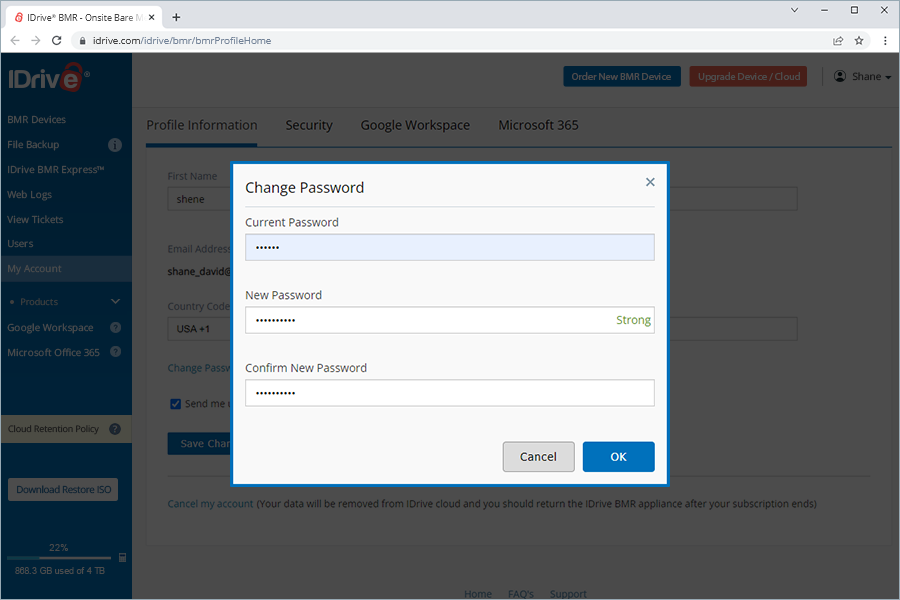Image resolution: width=900 pixels, height=600 pixels.
Task: Open the Chrome three-dot menu
Action: pos(885,41)
